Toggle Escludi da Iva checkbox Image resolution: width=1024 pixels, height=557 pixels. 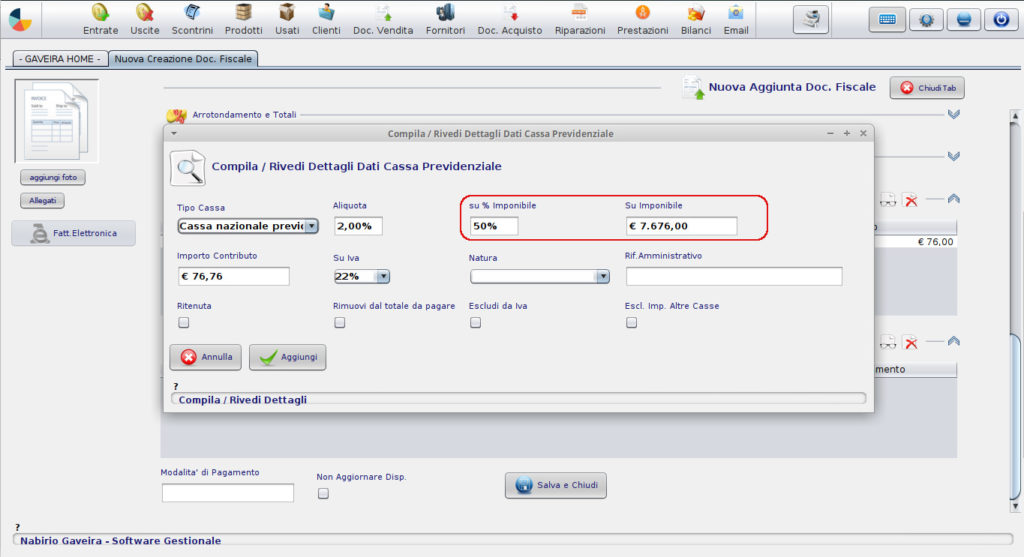tap(475, 323)
